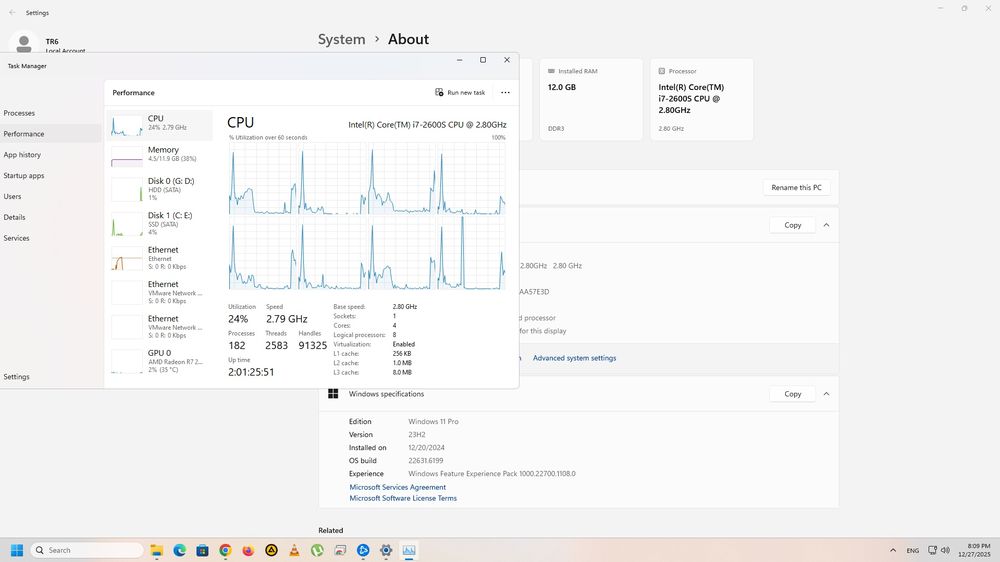The width and height of the screenshot is (1000, 562).
Task: Click the Settings gear taskbar icon
Action: pyautogui.click(x=386, y=551)
